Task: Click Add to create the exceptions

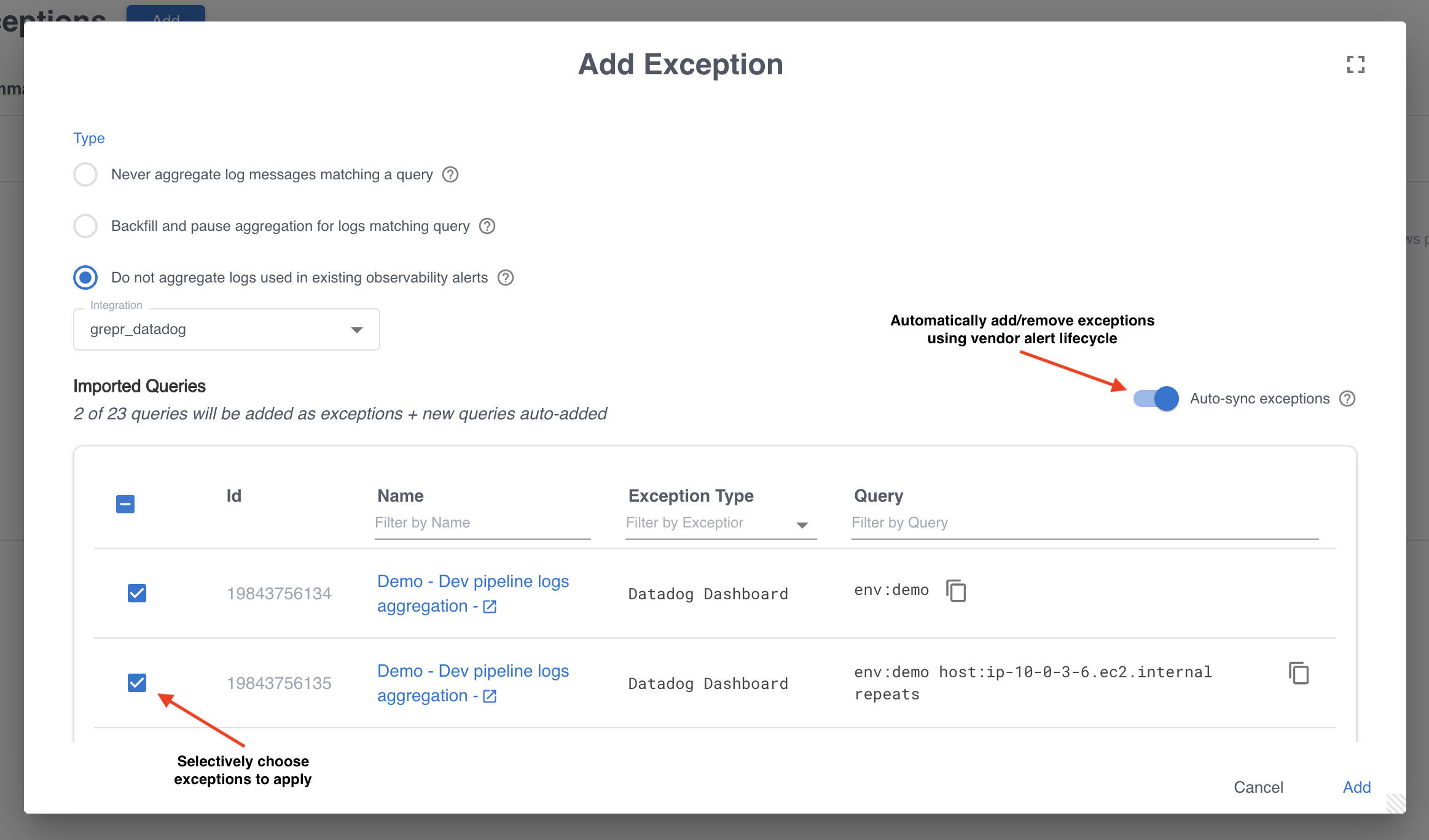Action: [x=1357, y=787]
